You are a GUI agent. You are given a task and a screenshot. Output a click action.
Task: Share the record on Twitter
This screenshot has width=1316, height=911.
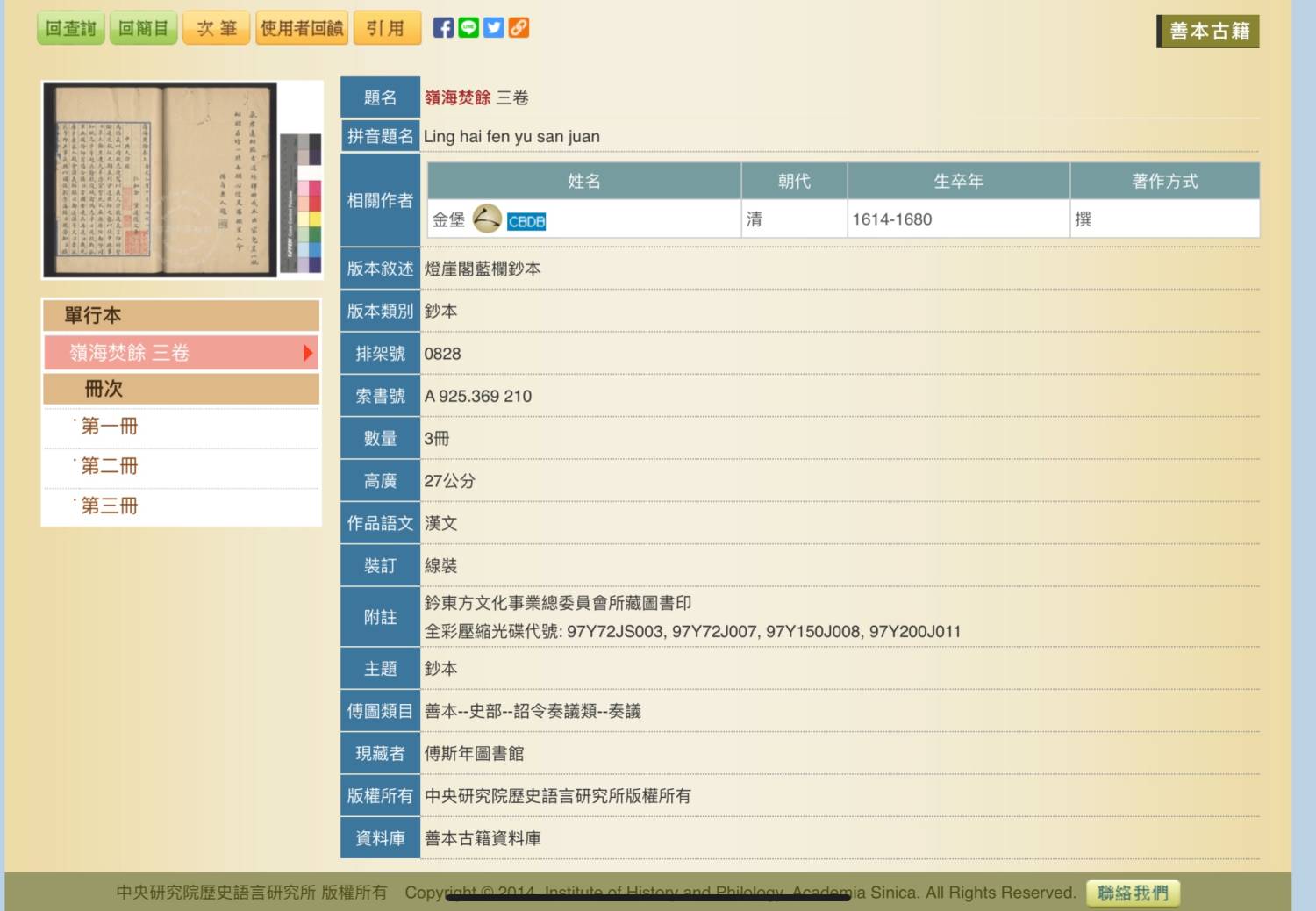[494, 28]
